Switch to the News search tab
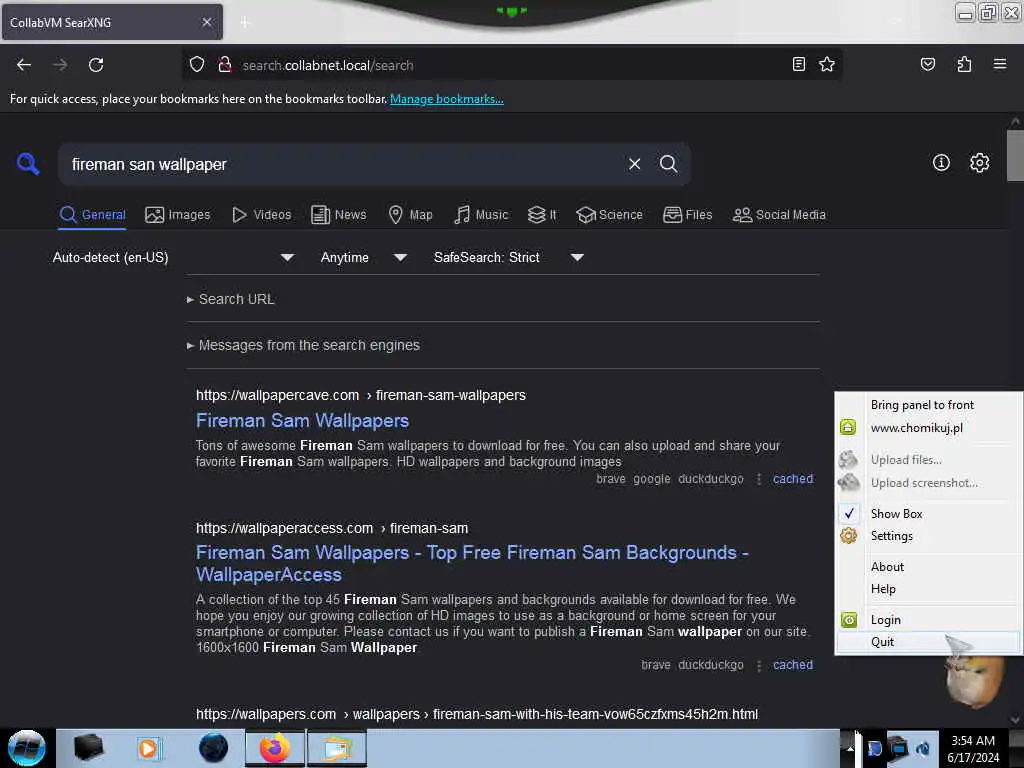This screenshot has height=768, width=1024. pos(338,215)
